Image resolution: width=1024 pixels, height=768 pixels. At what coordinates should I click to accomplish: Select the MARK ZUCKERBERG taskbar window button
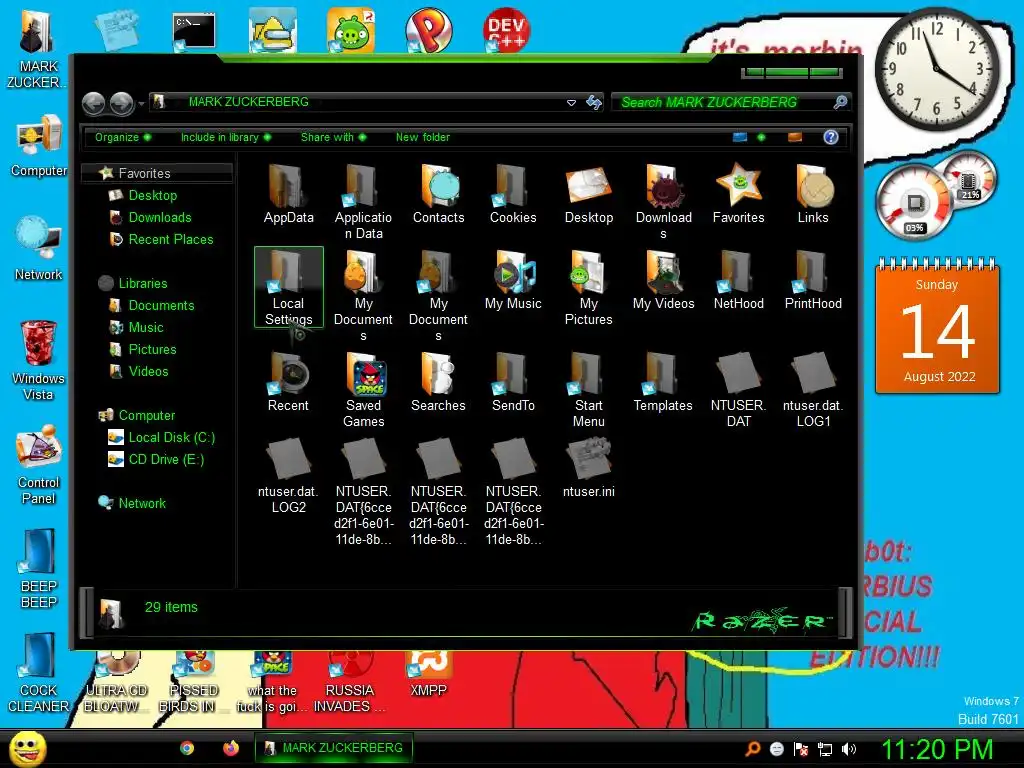(334, 748)
